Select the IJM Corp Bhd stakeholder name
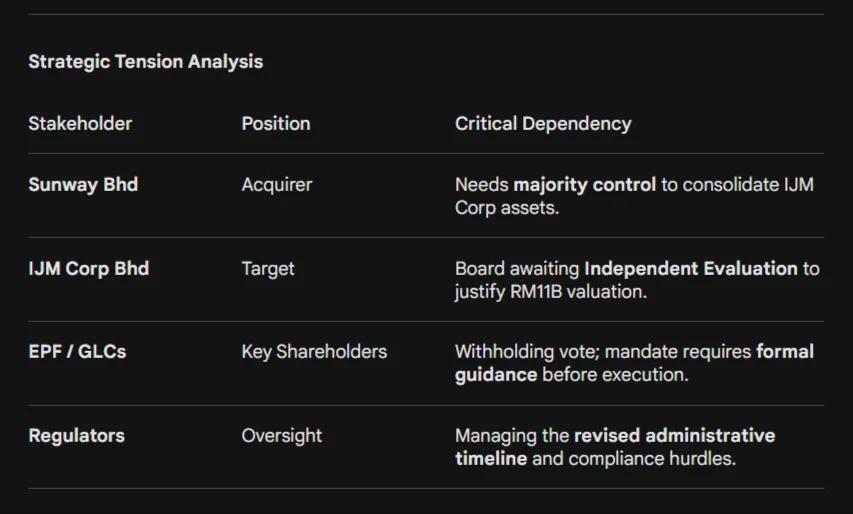The image size is (853, 514). (x=88, y=269)
